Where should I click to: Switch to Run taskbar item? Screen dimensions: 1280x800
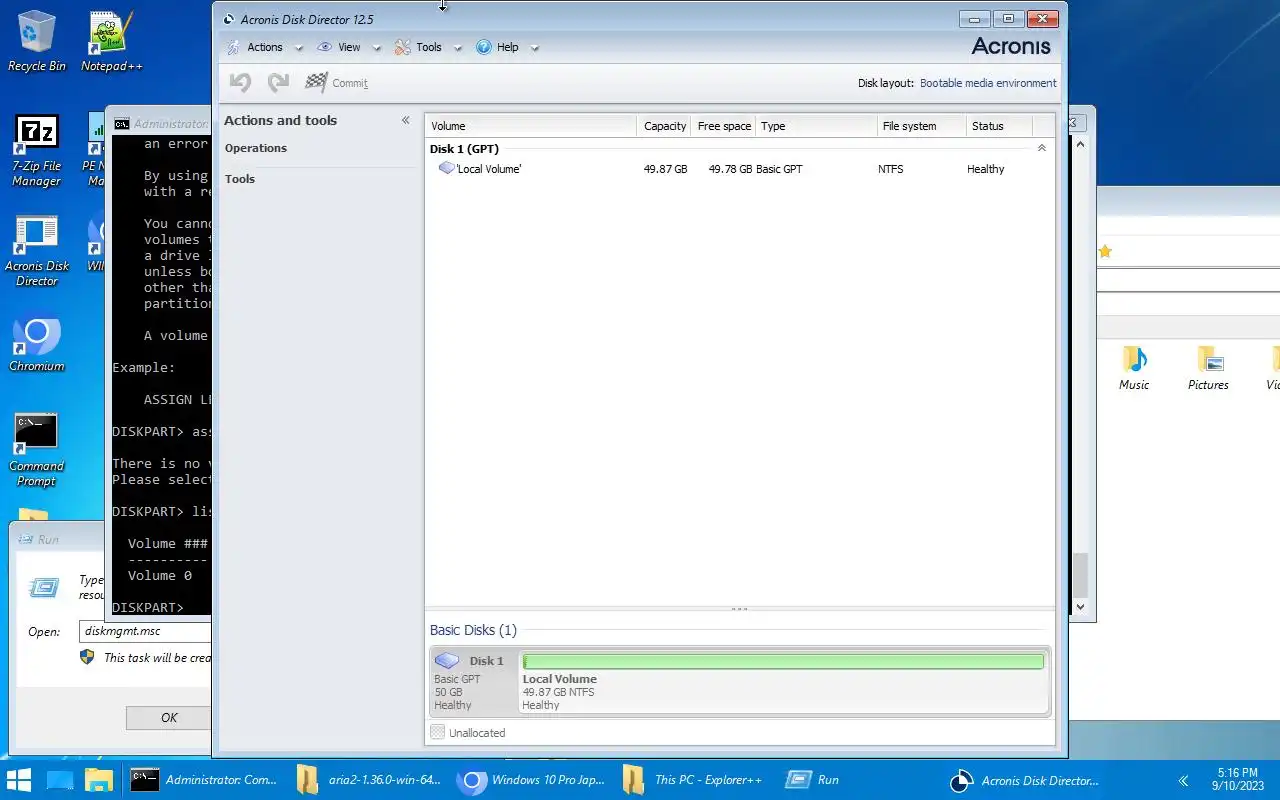813,780
